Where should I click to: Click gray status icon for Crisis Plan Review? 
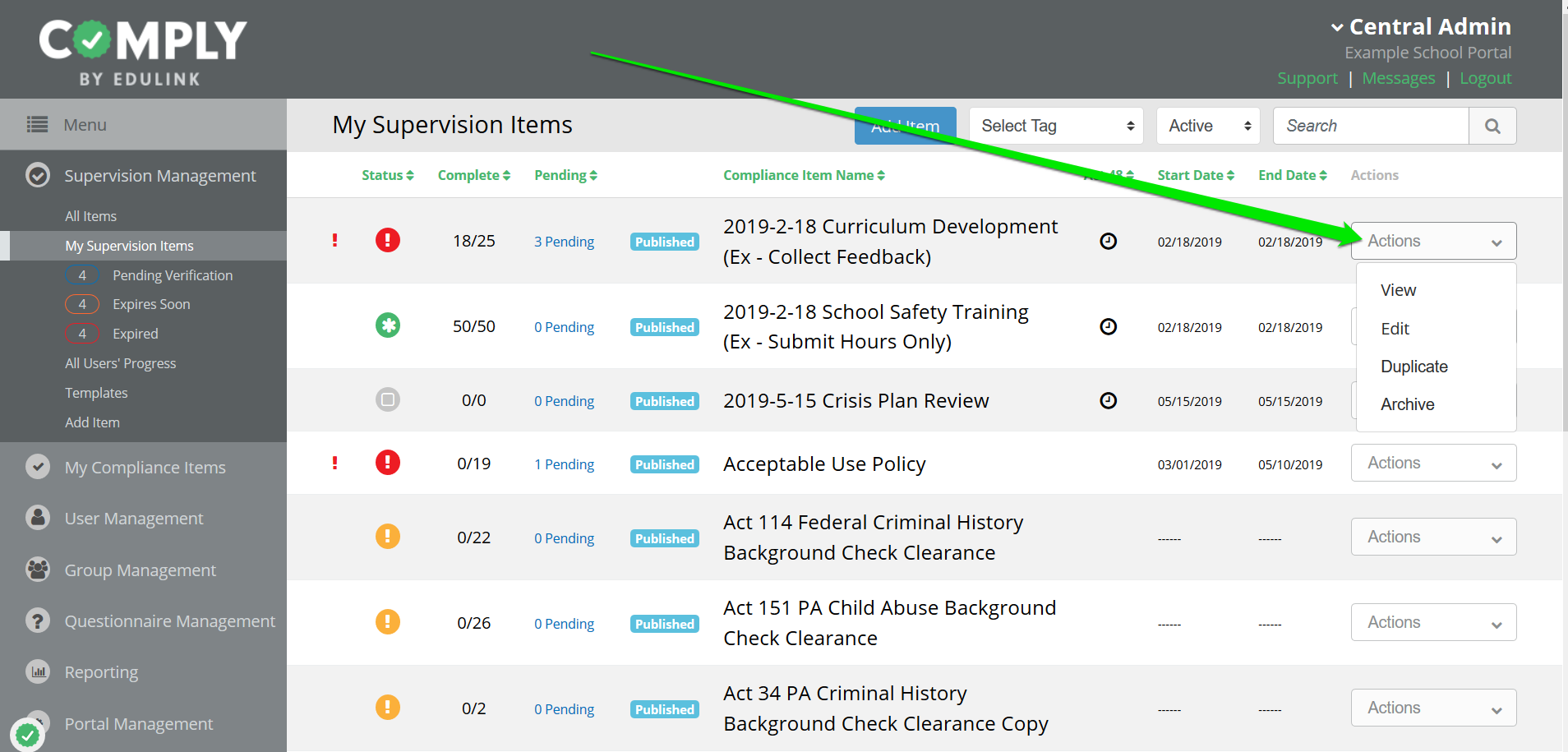point(388,399)
